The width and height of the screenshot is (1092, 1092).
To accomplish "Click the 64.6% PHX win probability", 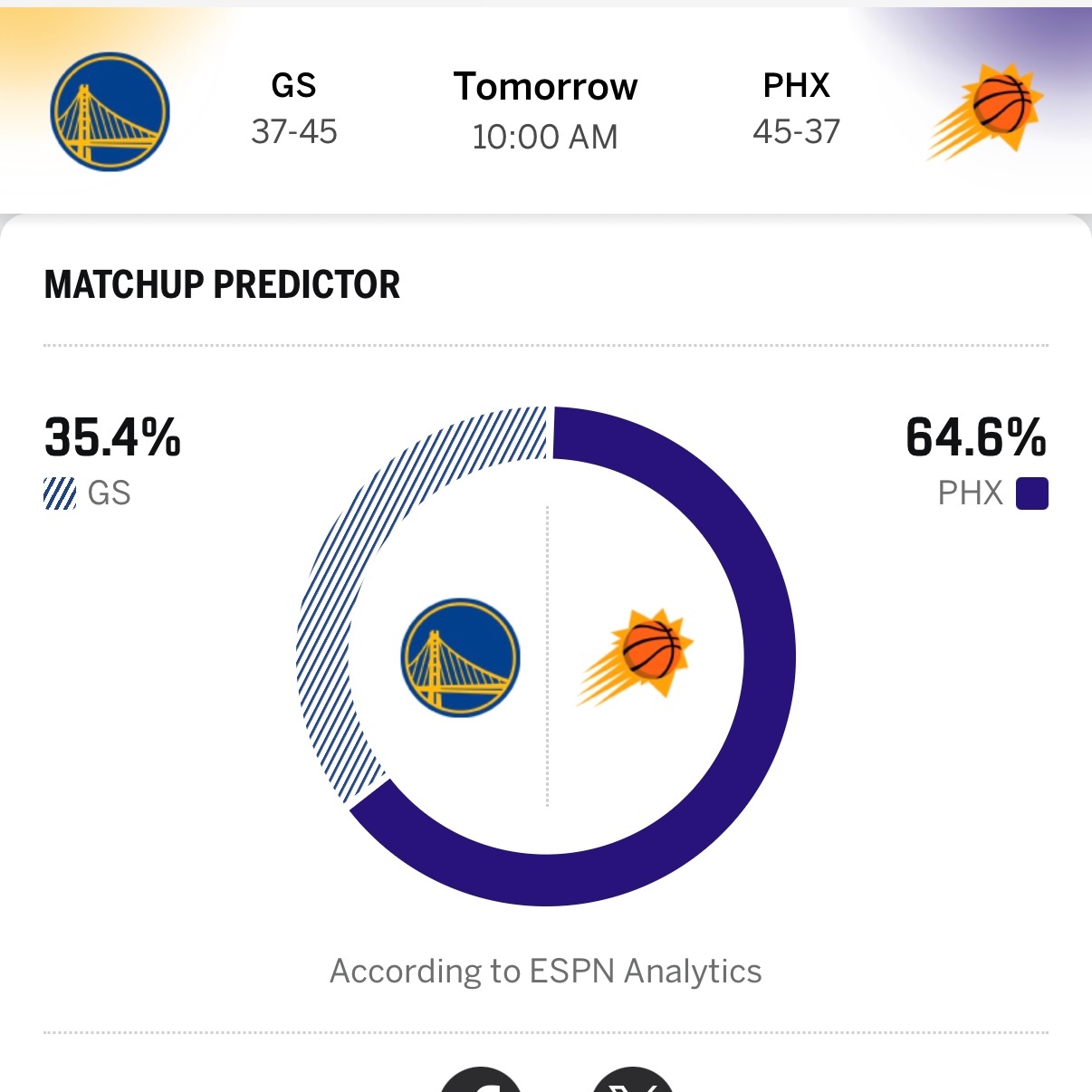I will coord(975,437).
